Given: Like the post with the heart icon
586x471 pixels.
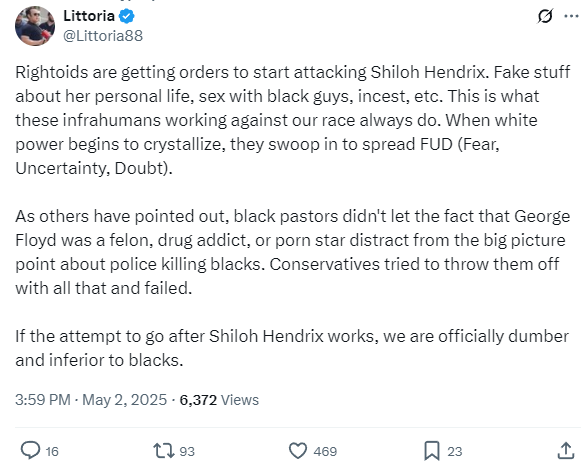Looking at the screenshot, I should [298, 451].
